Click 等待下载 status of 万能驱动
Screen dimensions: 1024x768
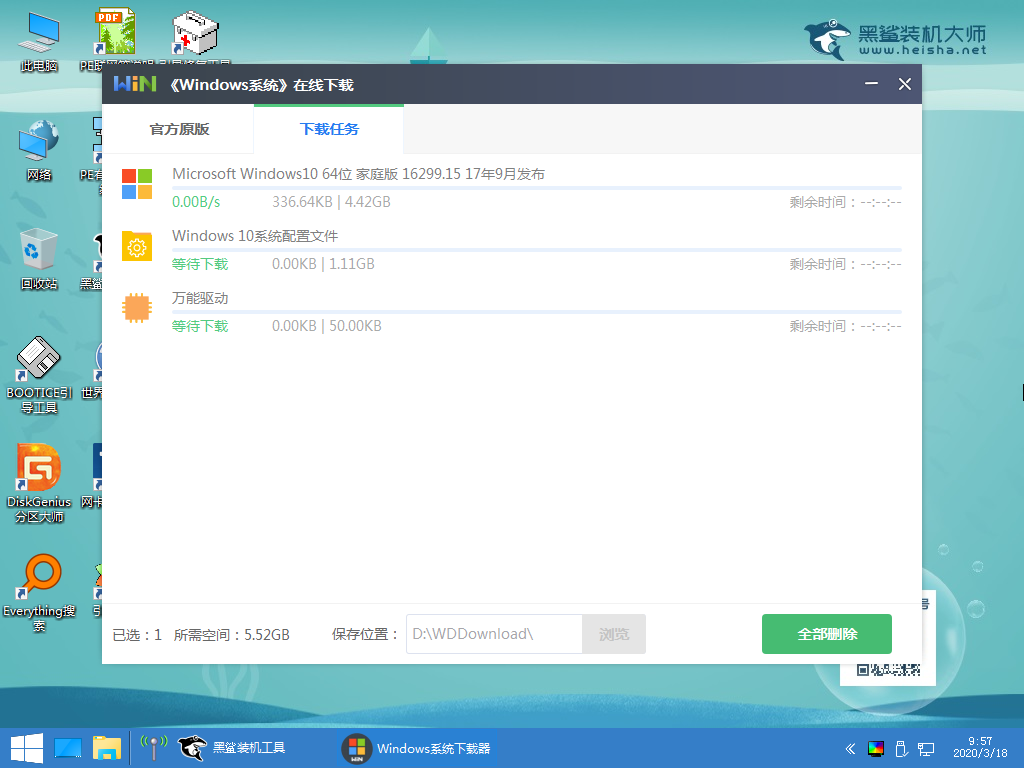pos(200,327)
